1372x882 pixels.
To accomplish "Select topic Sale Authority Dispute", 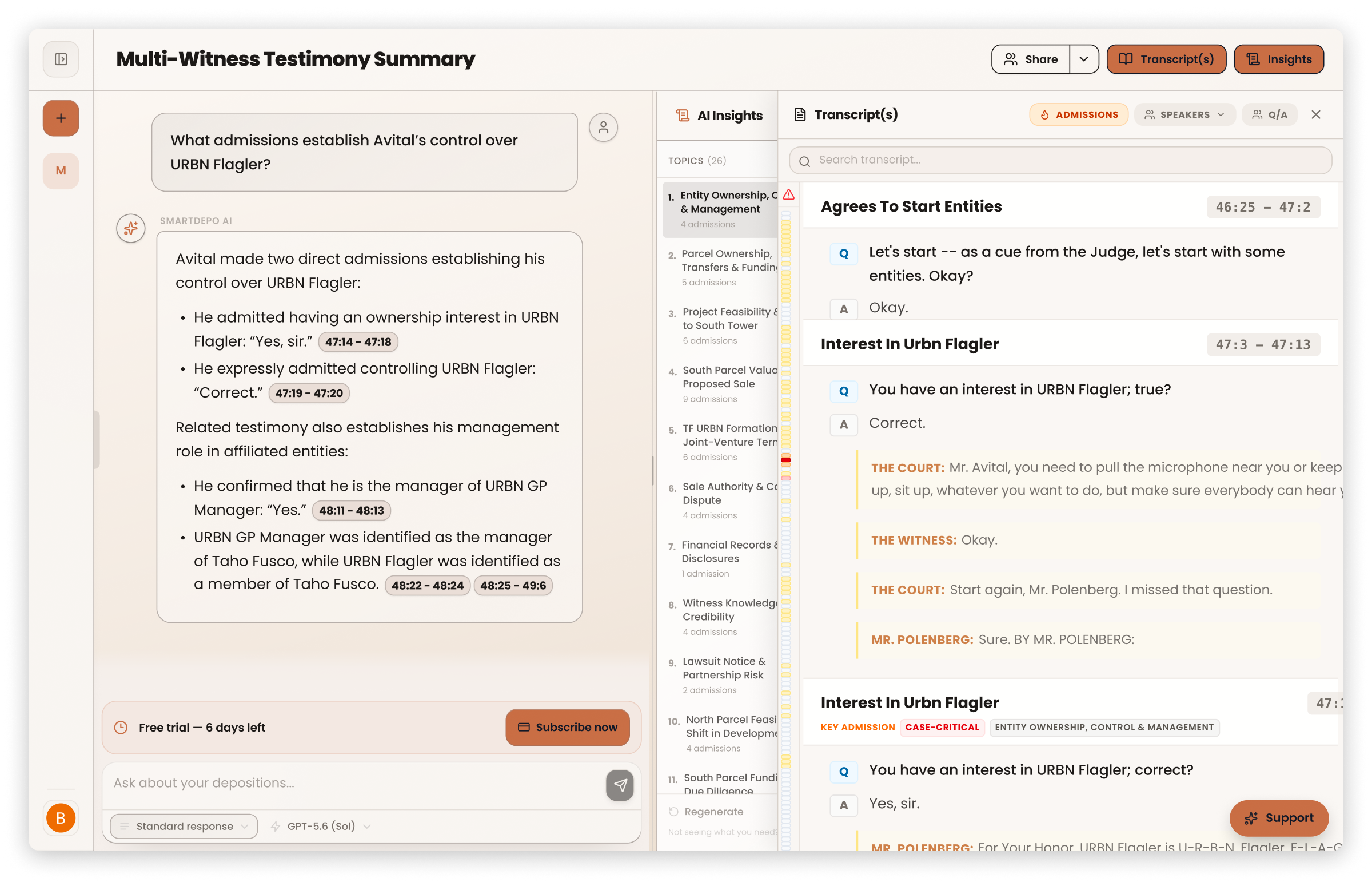I will [720, 500].
